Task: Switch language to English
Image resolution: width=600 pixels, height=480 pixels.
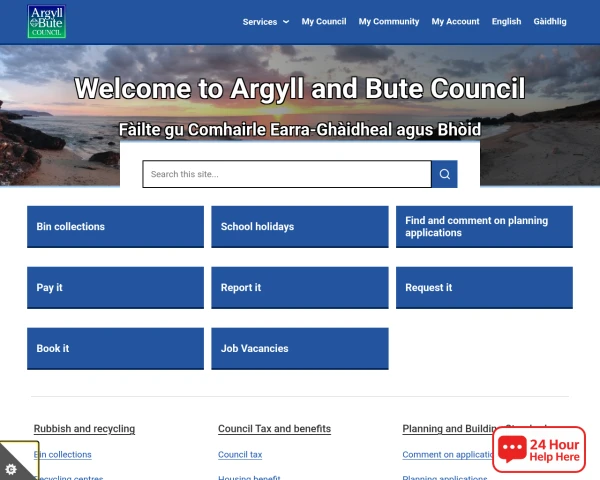Action: click(506, 21)
